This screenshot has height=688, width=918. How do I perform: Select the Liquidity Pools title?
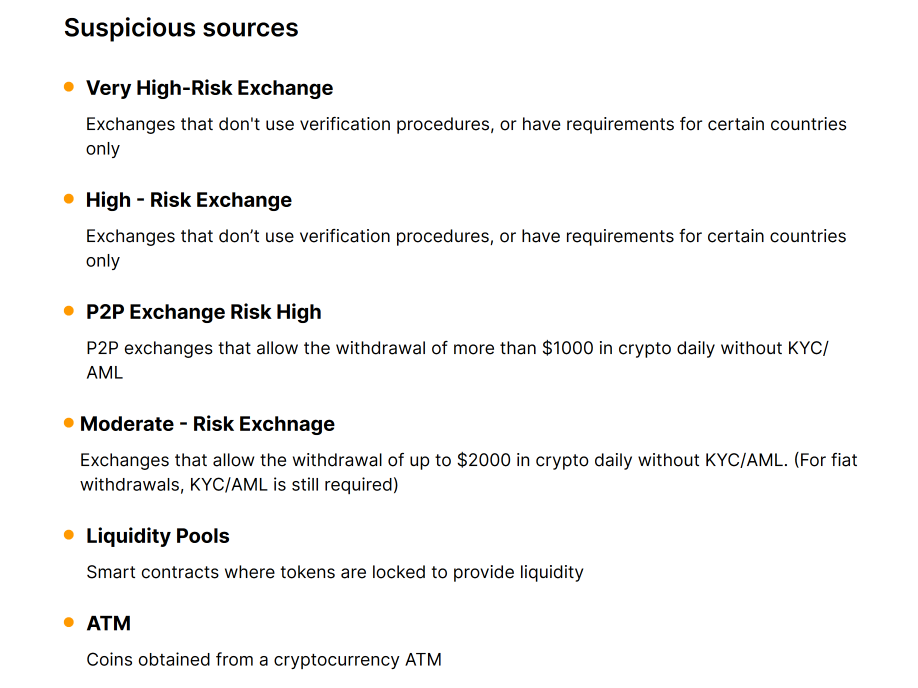(x=158, y=536)
